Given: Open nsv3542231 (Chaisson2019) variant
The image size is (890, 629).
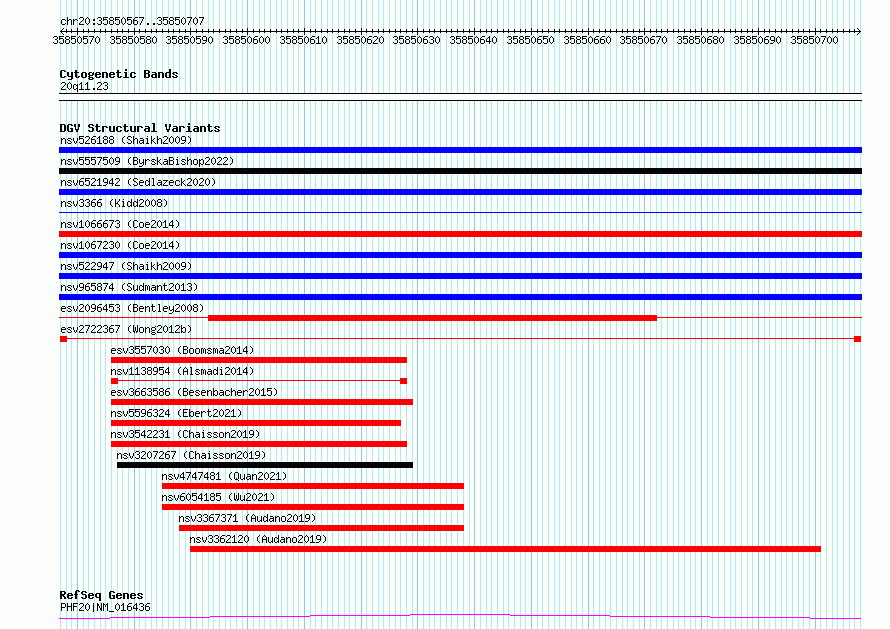Looking at the screenshot, I should click(185, 434).
